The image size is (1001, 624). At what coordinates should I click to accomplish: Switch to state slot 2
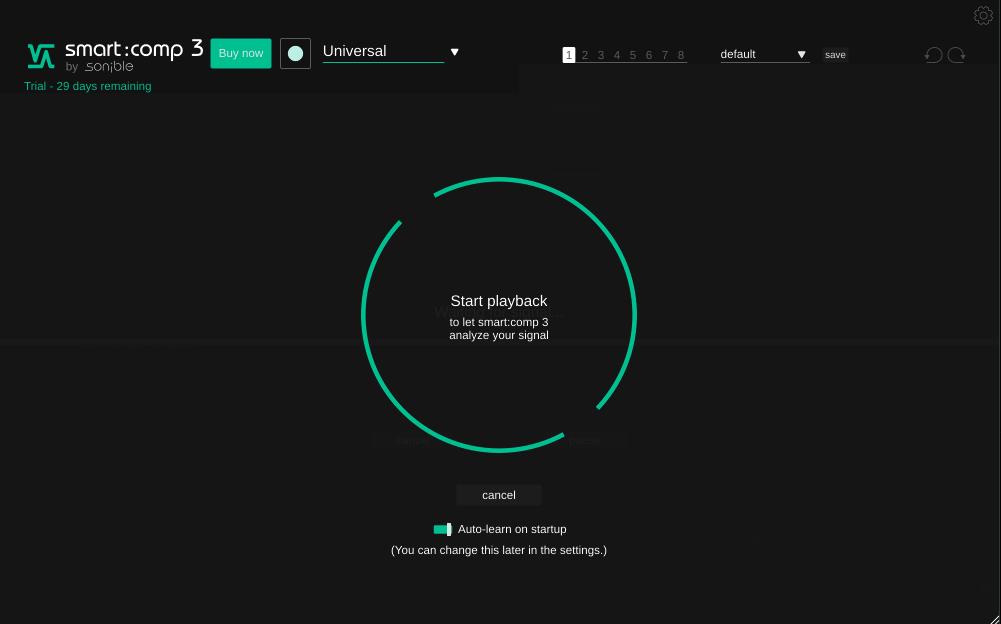(x=585, y=55)
